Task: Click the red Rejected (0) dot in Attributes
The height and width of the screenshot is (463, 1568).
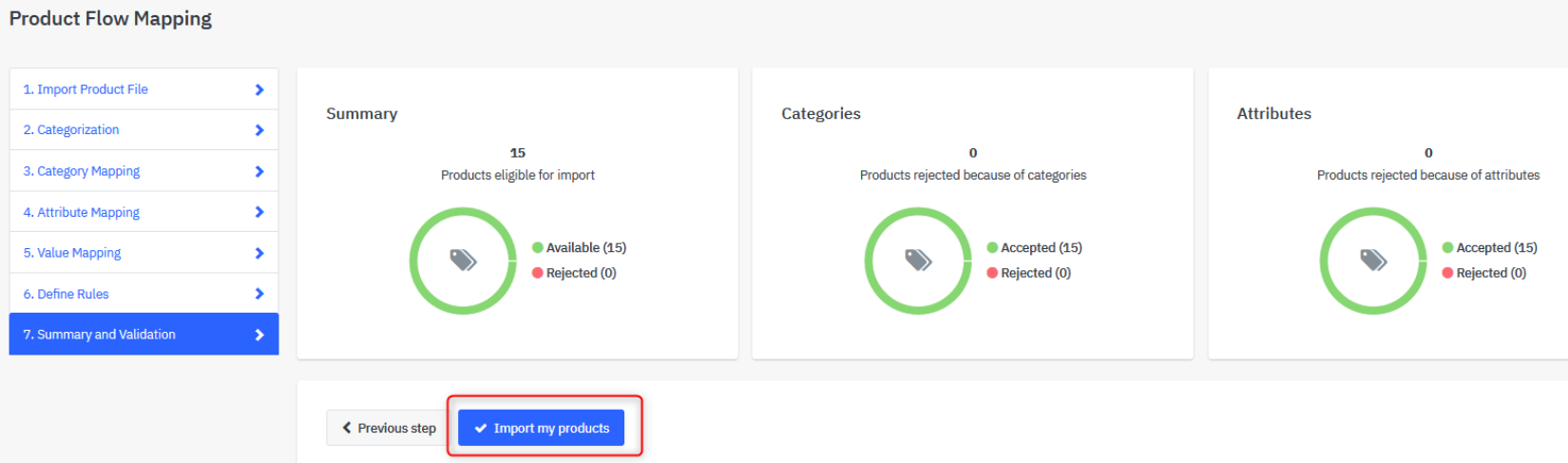Action: 1447,273
